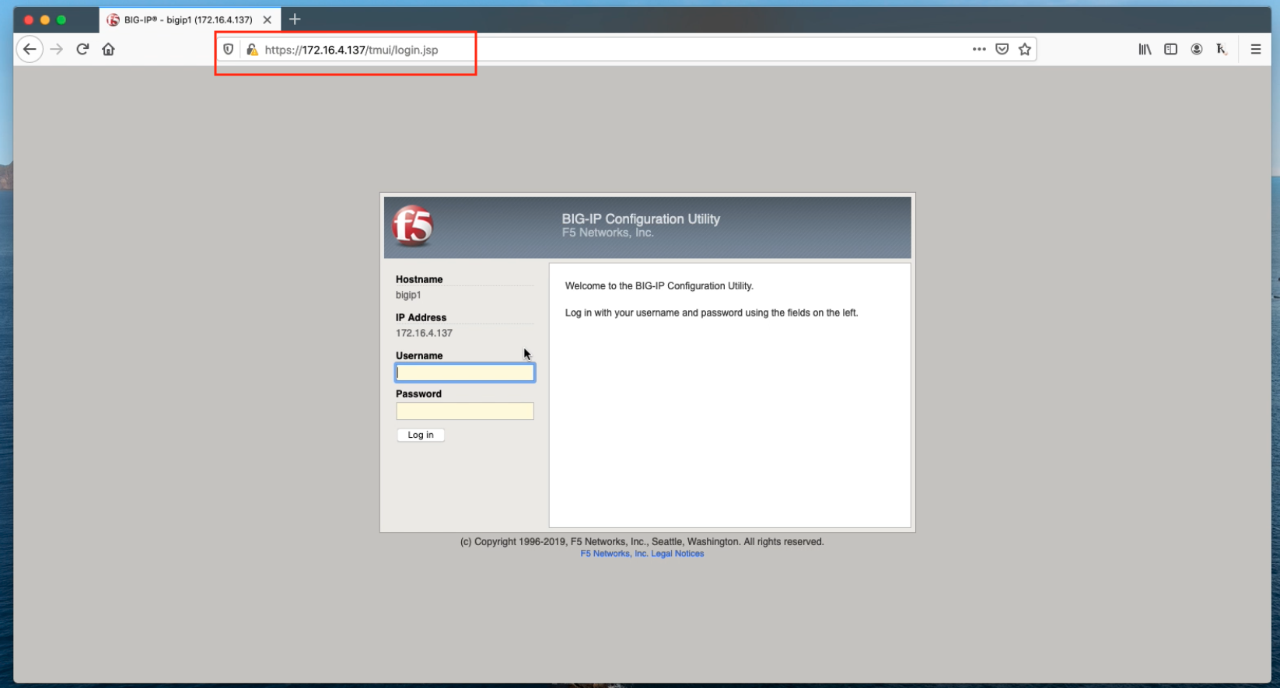The height and width of the screenshot is (688, 1280).
Task: Bookmark this page with the star
Action: click(1025, 49)
